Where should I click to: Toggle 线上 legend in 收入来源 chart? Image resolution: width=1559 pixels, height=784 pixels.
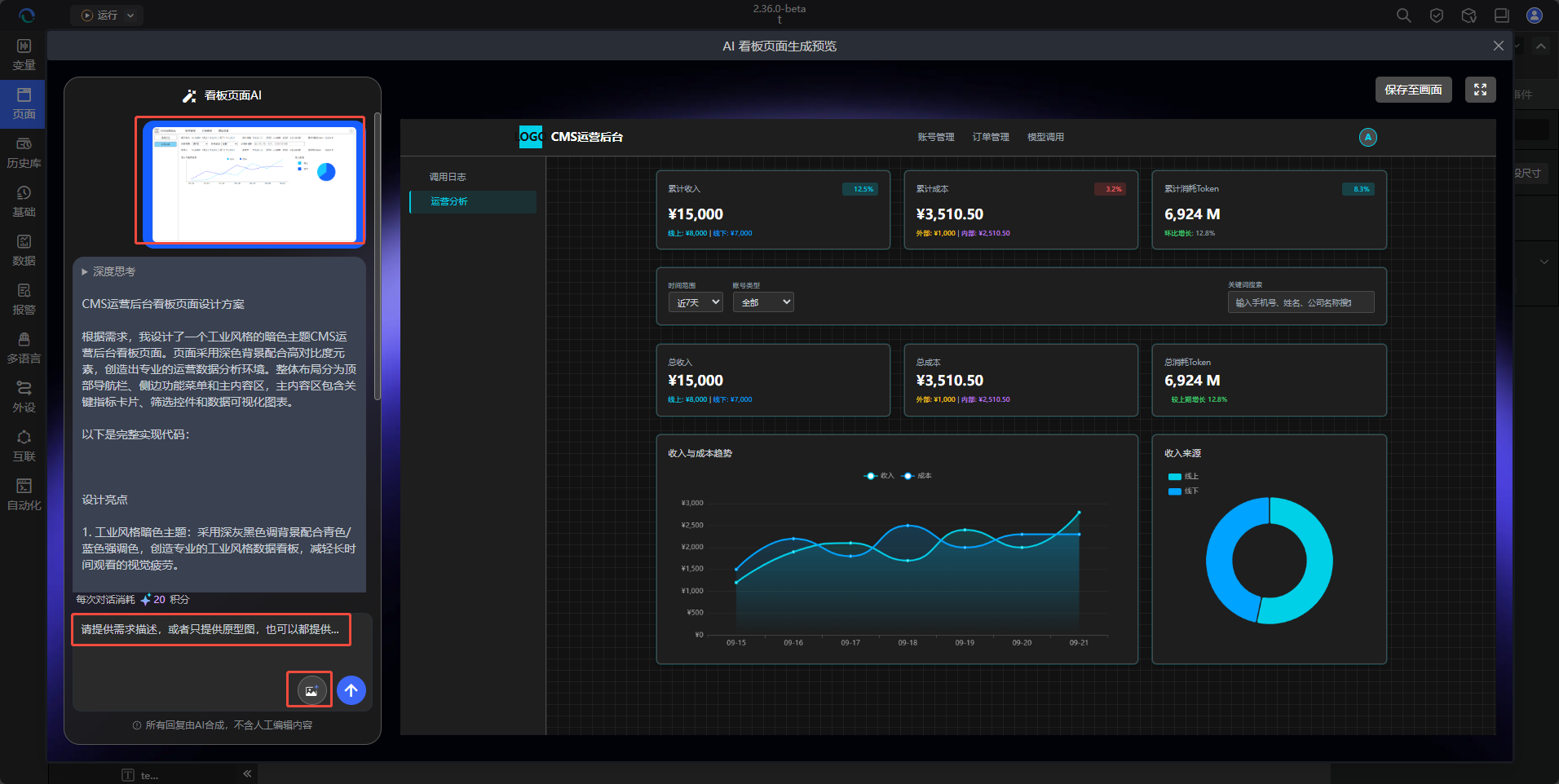pos(1183,476)
